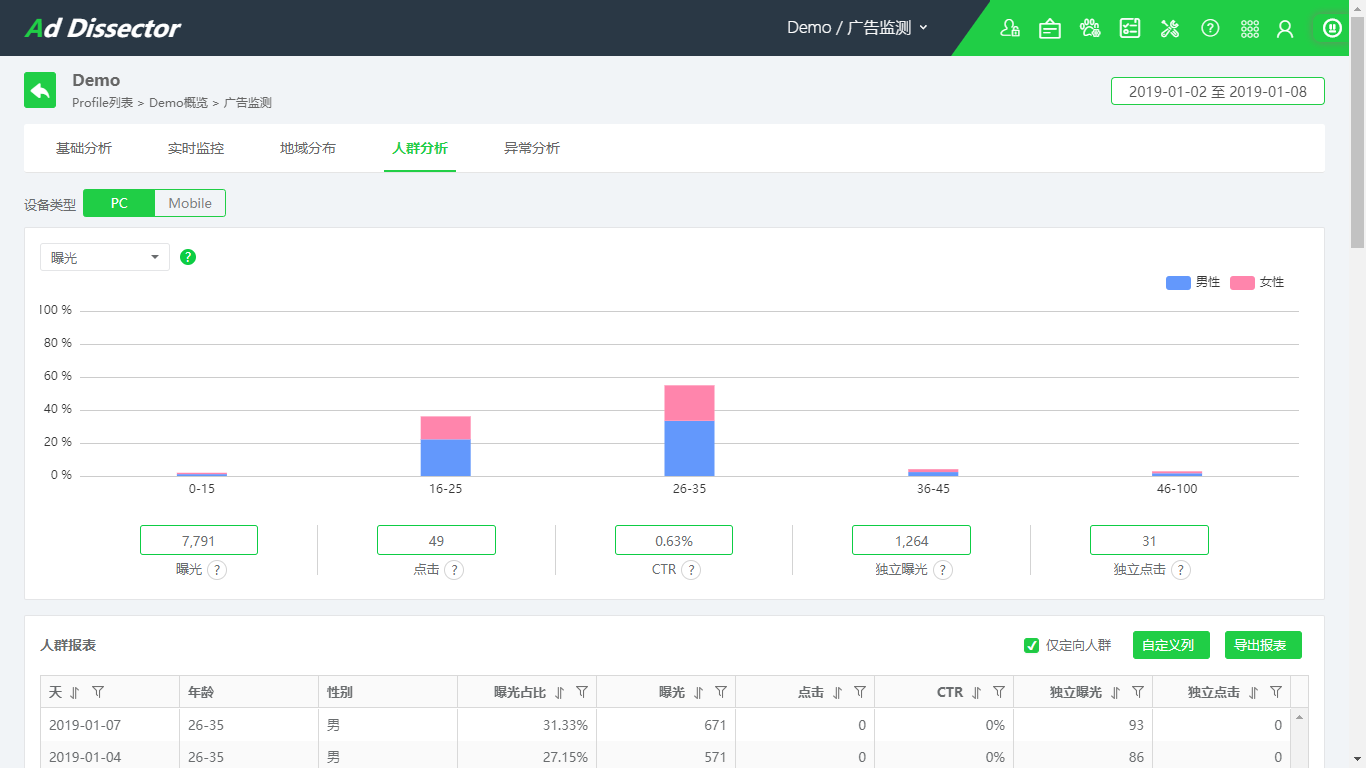Click the user lock permissions icon
1366x768 pixels.
coord(1010,28)
